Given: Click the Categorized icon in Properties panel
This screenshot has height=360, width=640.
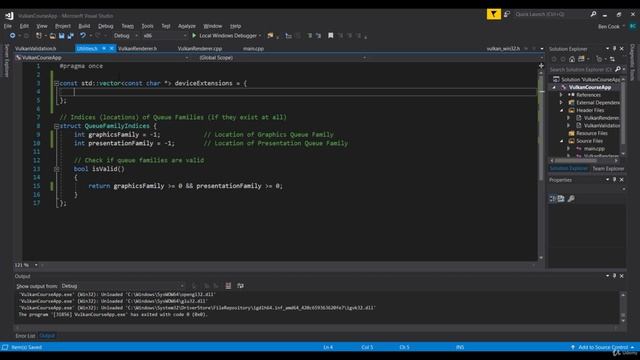Looking at the screenshot, I should (x=552, y=198).
